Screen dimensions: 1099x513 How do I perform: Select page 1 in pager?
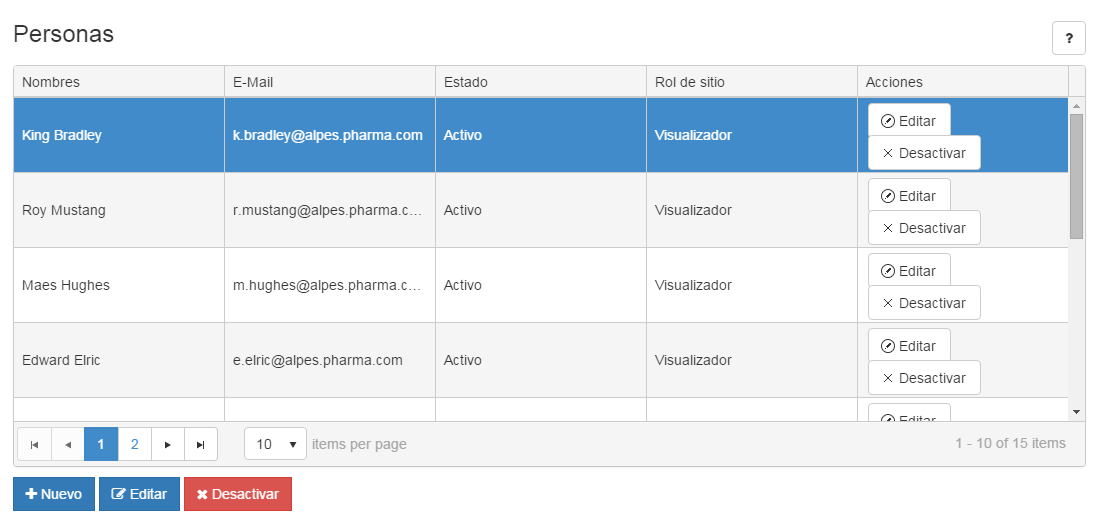click(101, 444)
